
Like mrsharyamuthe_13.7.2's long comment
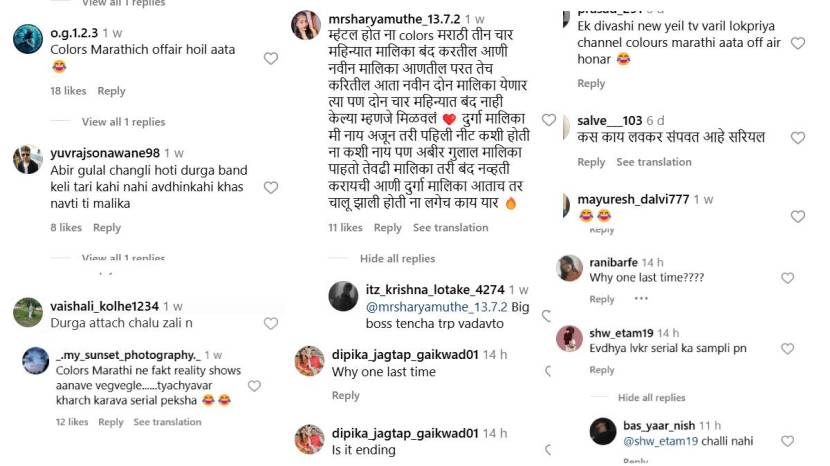click(549, 120)
